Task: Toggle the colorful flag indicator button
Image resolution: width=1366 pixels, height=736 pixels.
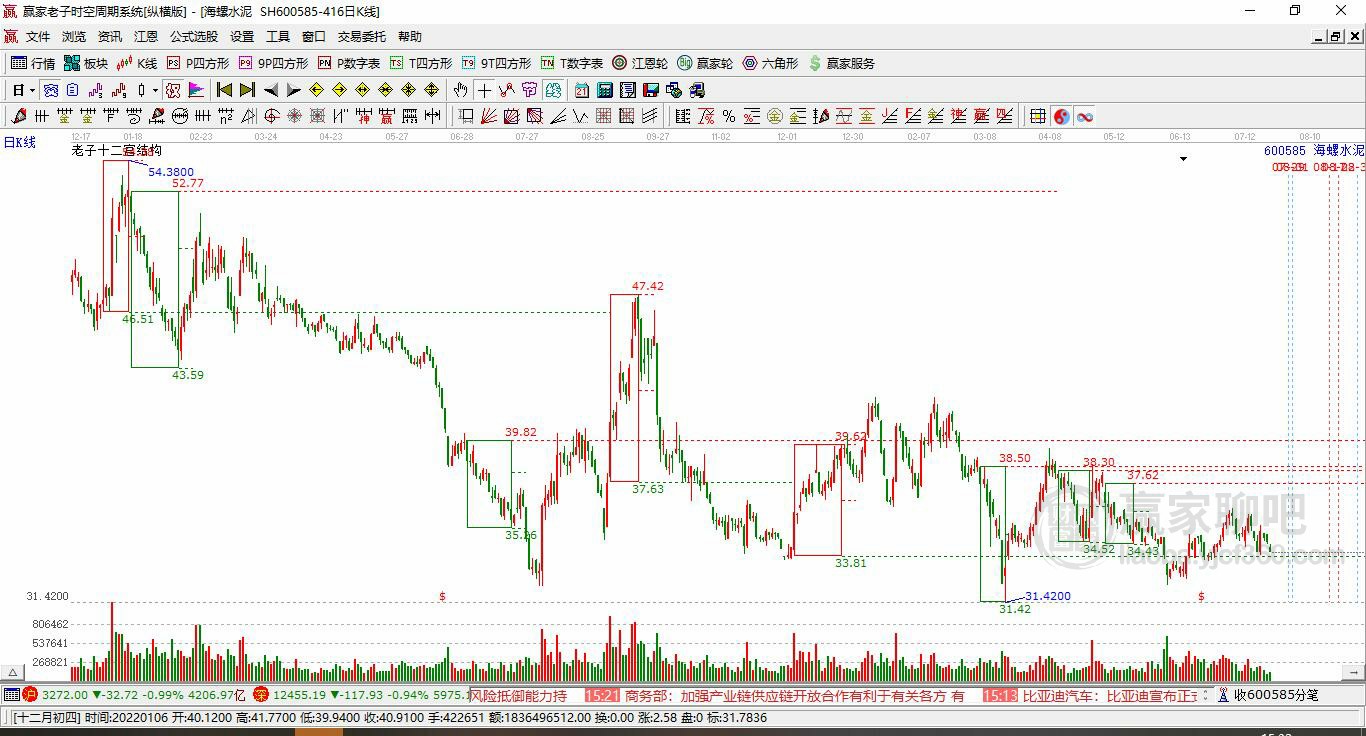Action: [x=196, y=90]
